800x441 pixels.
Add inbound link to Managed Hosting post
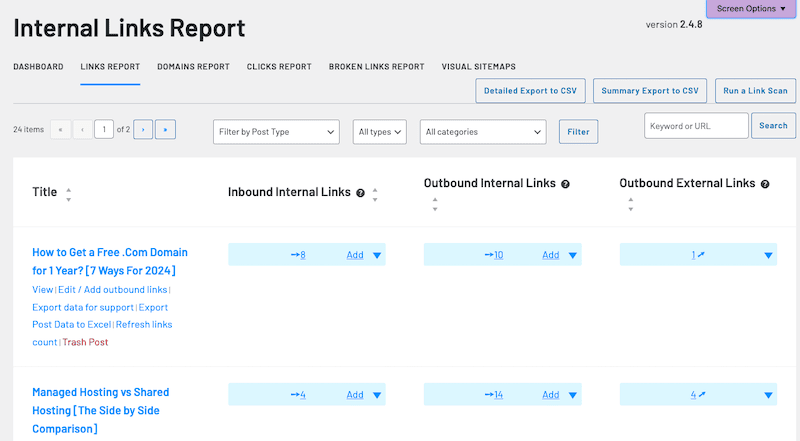[355, 395]
